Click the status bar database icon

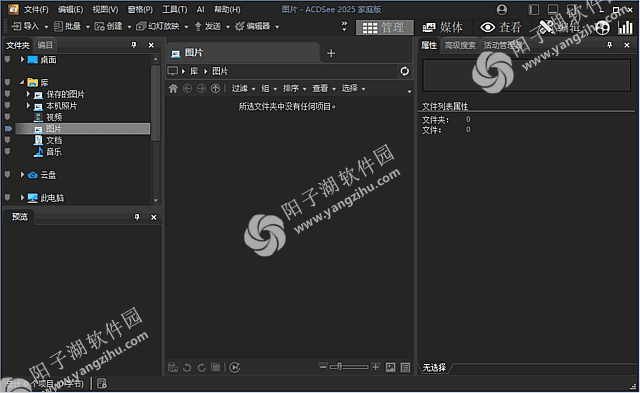click(102, 383)
